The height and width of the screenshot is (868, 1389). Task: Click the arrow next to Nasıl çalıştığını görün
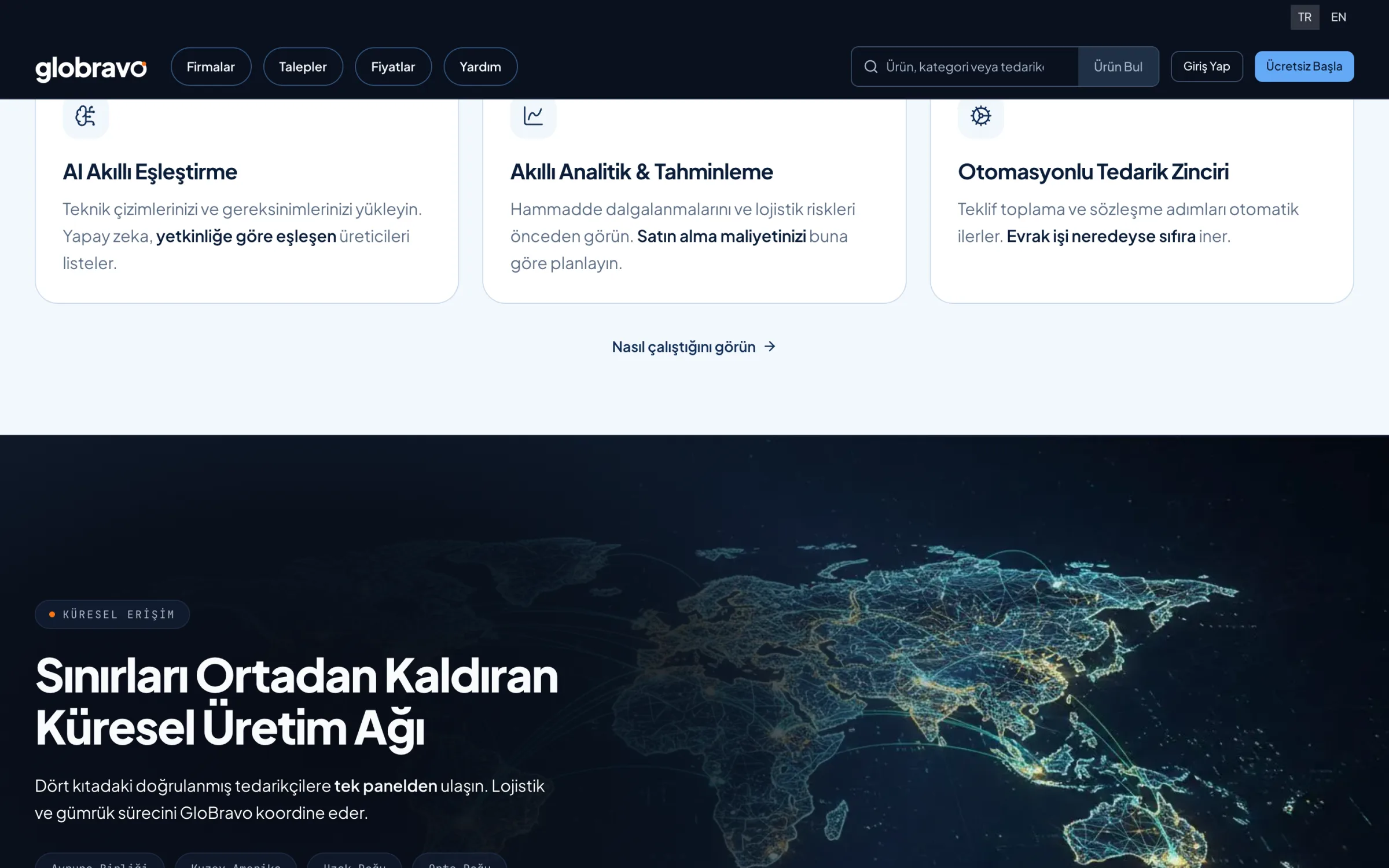coord(770,346)
